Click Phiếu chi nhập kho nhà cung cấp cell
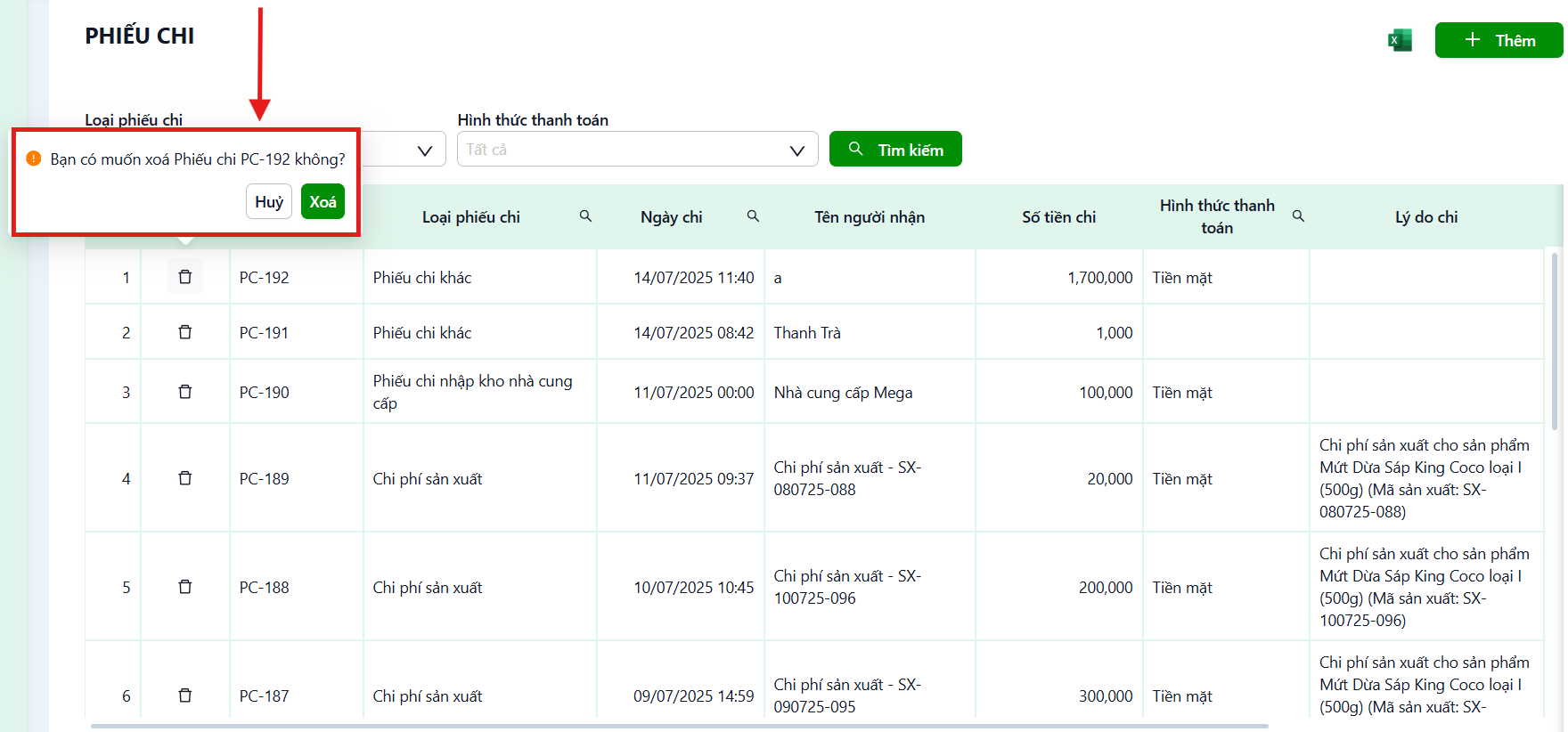This screenshot has height=732, width=1568. (479, 392)
